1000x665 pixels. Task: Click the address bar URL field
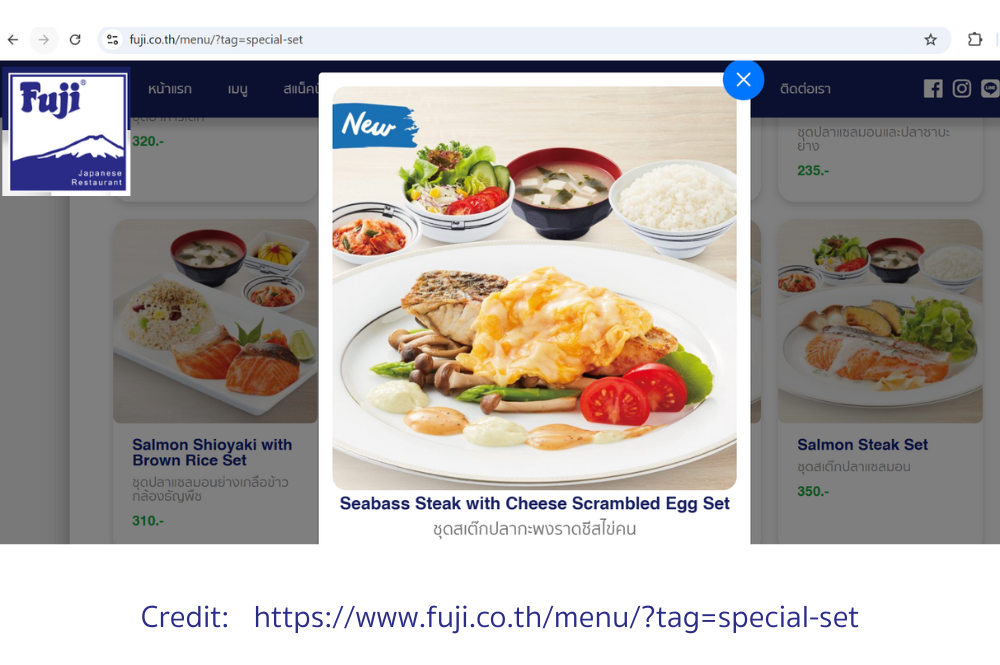coord(523,40)
